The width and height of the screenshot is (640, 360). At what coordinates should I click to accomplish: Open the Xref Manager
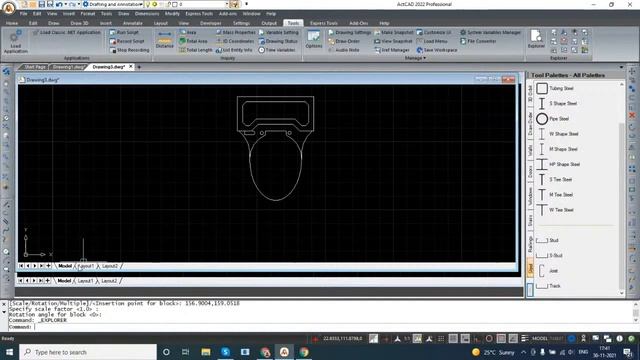click(x=392, y=50)
